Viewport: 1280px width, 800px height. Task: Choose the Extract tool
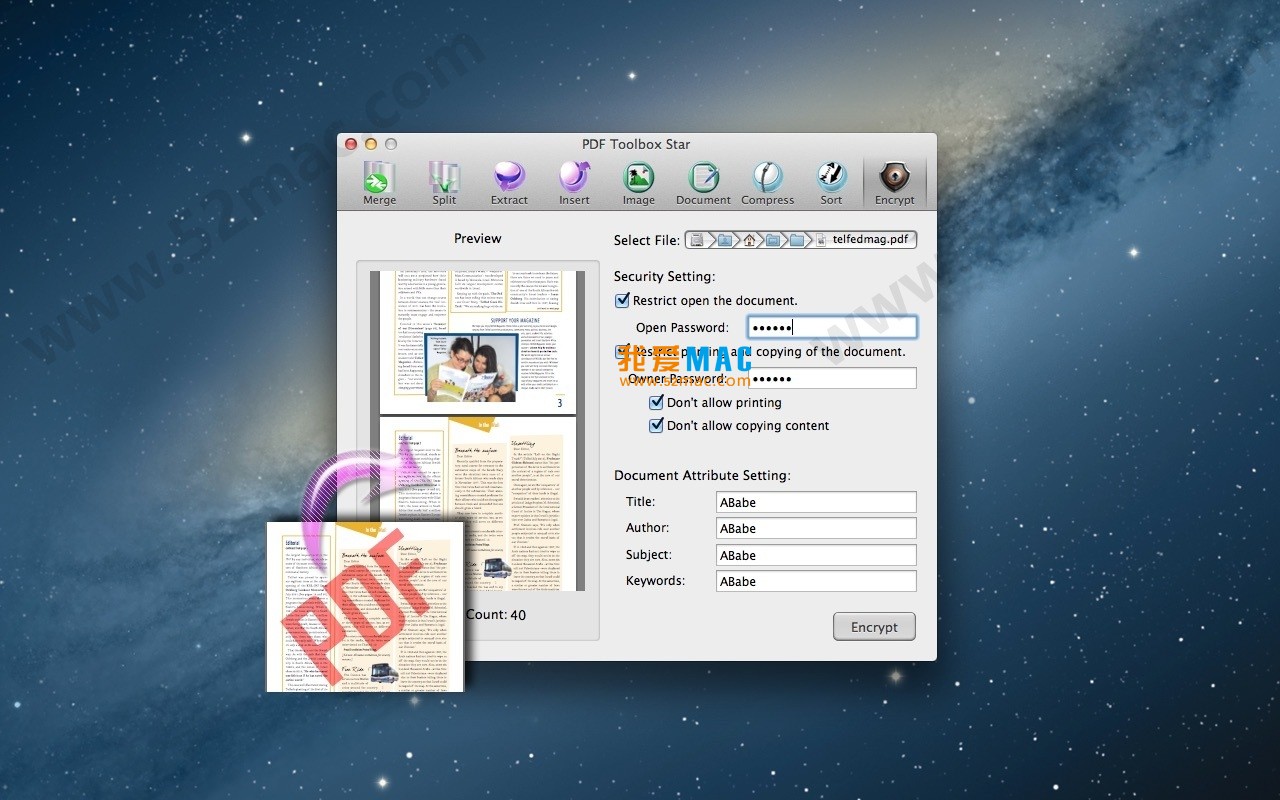(509, 184)
